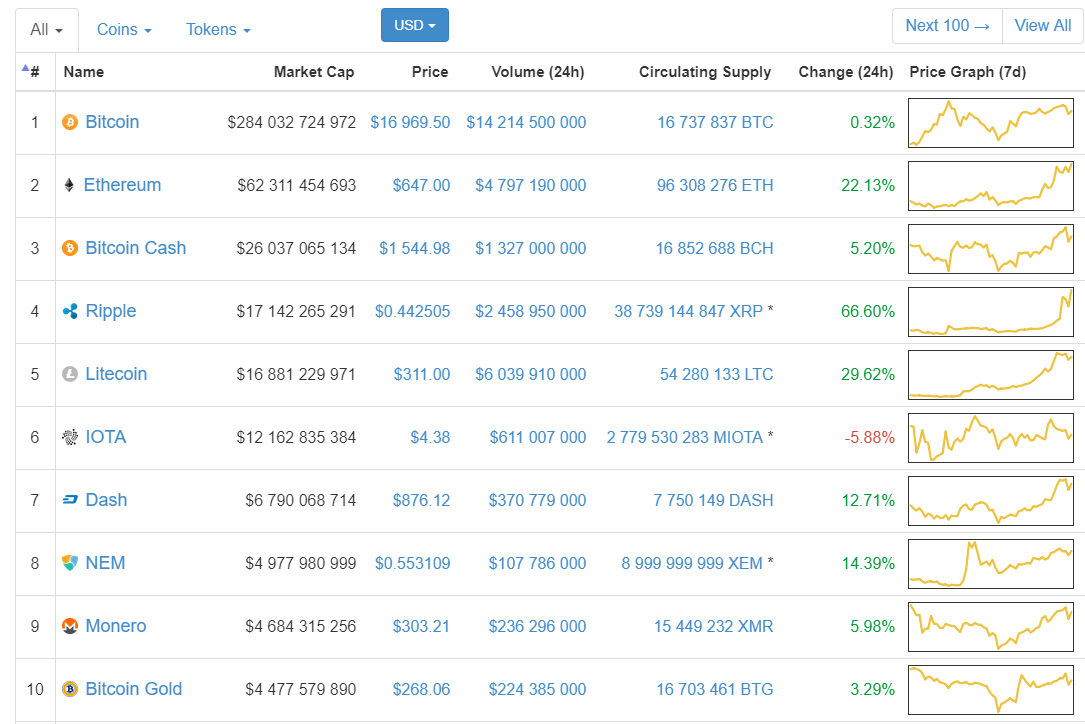Sort table by Market Cap column

coord(314,72)
